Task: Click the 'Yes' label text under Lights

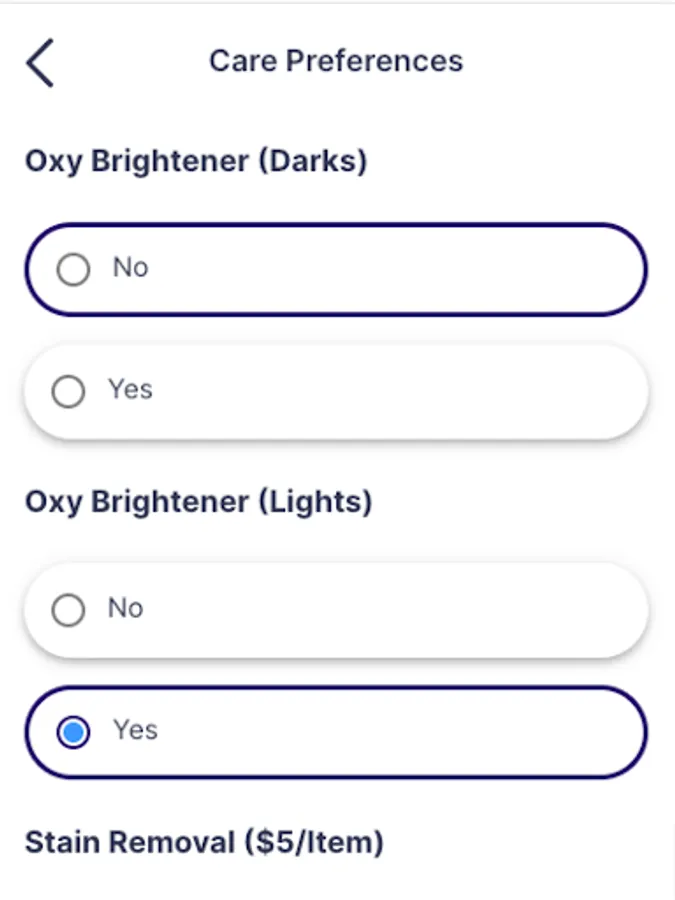Action: 135,730
